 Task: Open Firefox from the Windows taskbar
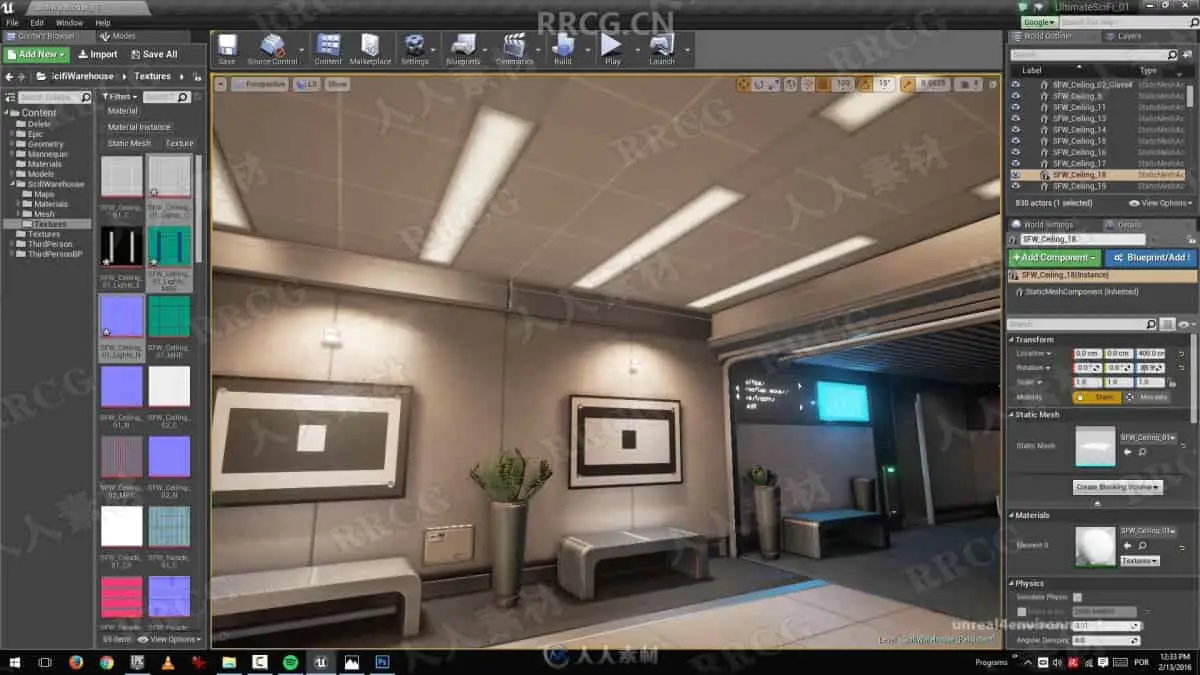pos(76,662)
